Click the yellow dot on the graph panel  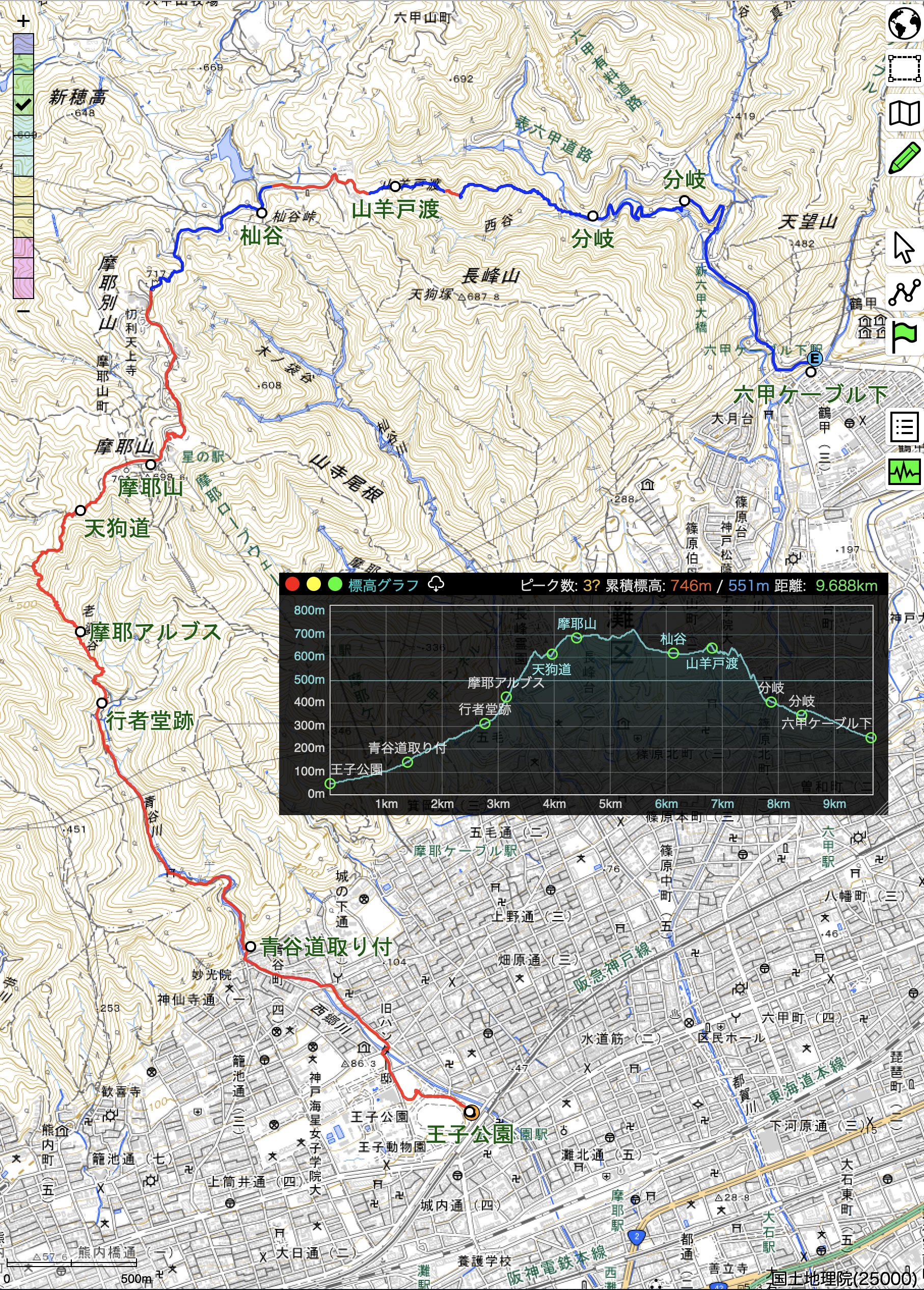click(x=313, y=584)
